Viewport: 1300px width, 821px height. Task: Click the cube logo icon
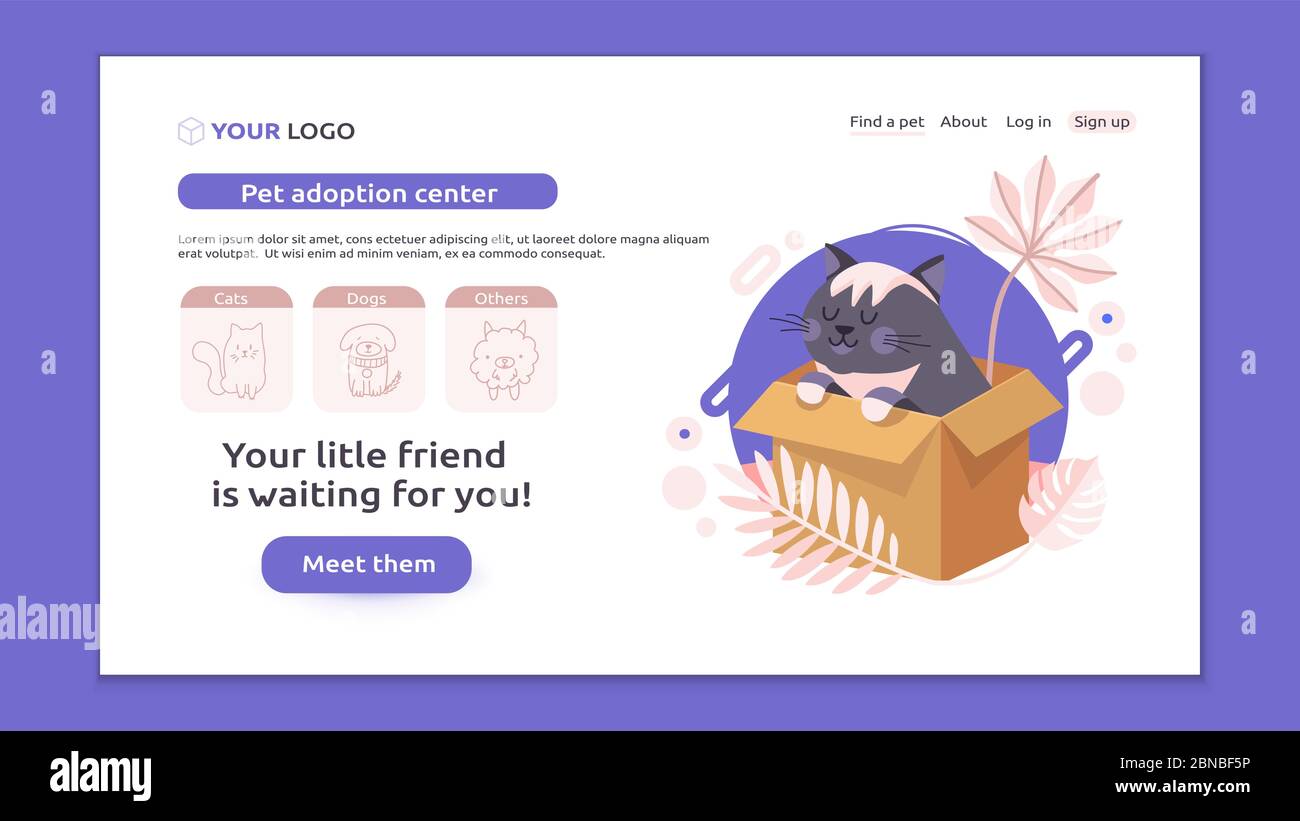click(191, 131)
